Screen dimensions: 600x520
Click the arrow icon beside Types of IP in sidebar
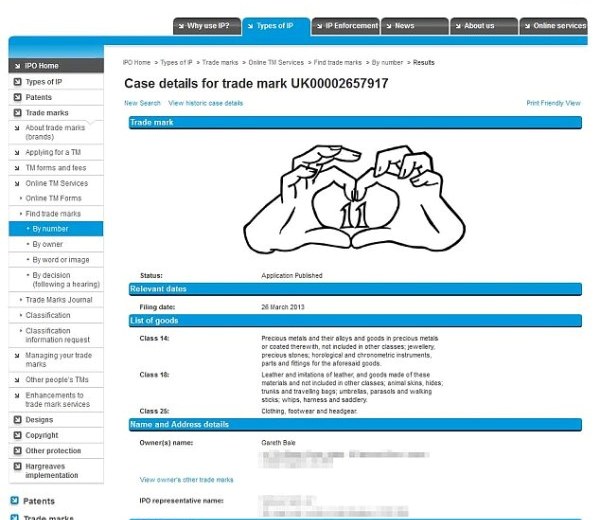17,82
